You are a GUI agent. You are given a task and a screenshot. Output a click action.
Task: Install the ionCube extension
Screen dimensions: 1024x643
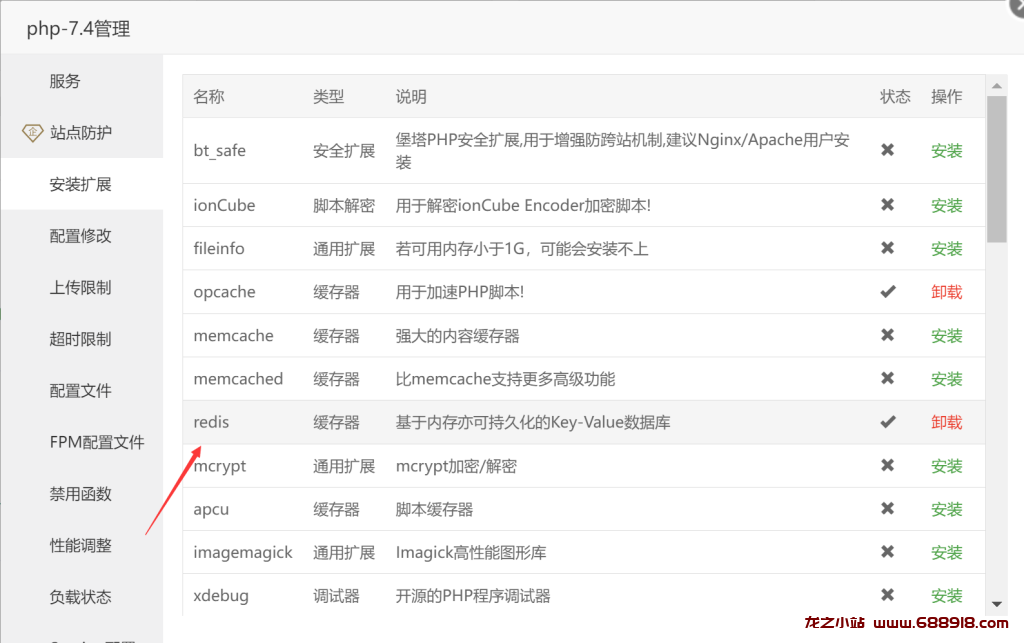point(946,206)
